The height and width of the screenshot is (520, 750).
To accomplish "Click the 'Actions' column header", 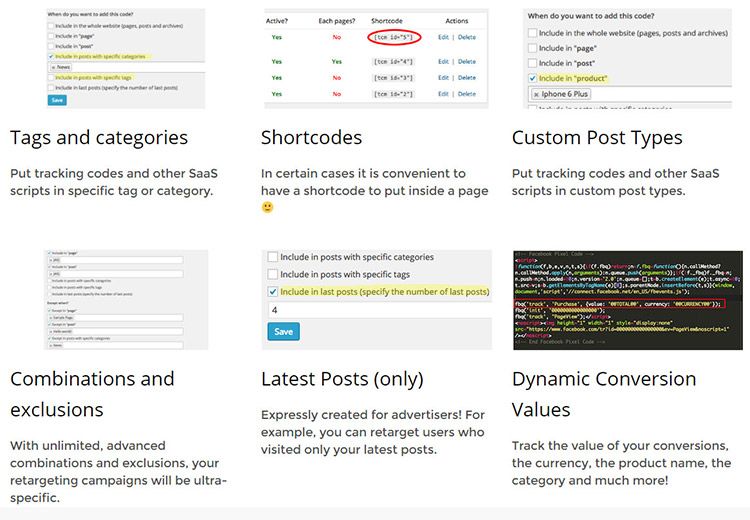I will [x=457, y=21].
